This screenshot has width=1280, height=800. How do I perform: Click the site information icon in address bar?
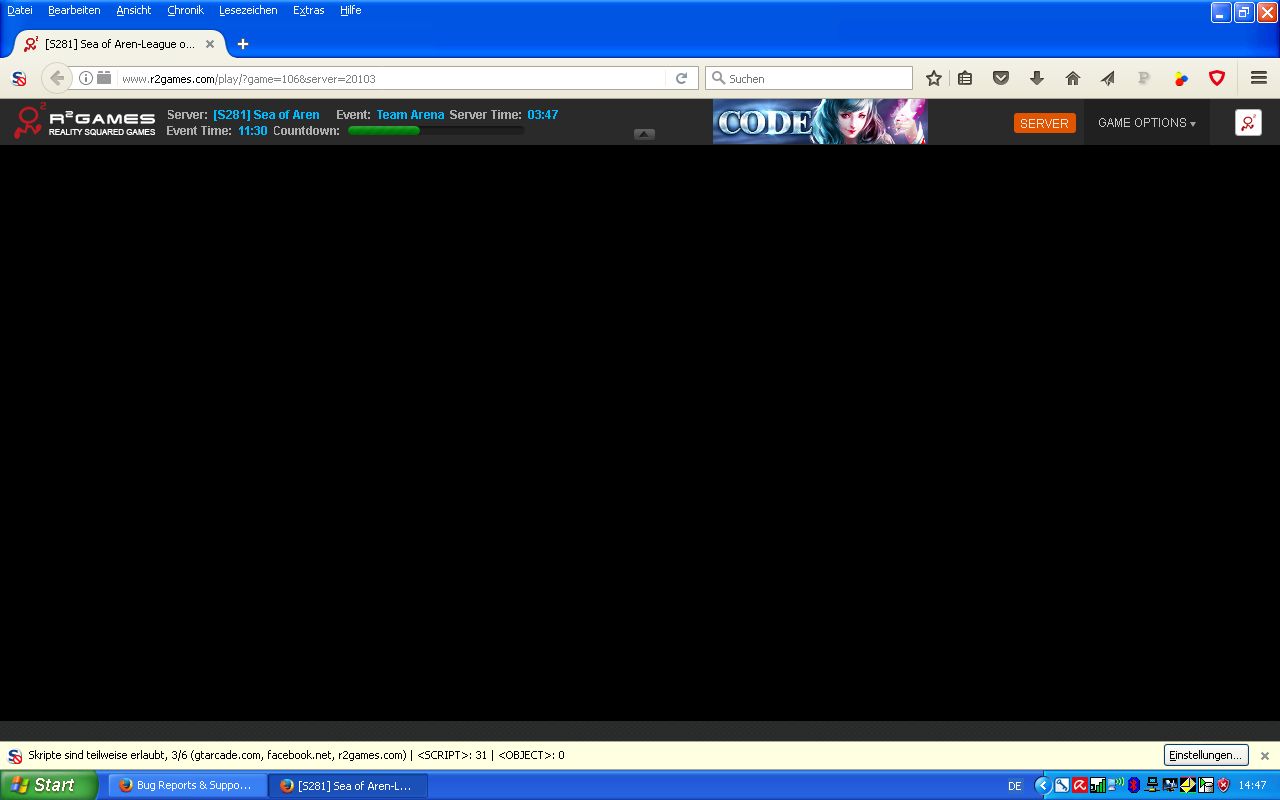tap(86, 78)
